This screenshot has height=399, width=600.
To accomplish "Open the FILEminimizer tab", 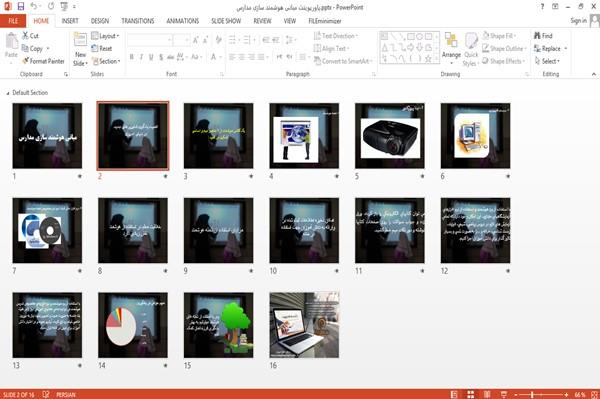I will point(325,21).
